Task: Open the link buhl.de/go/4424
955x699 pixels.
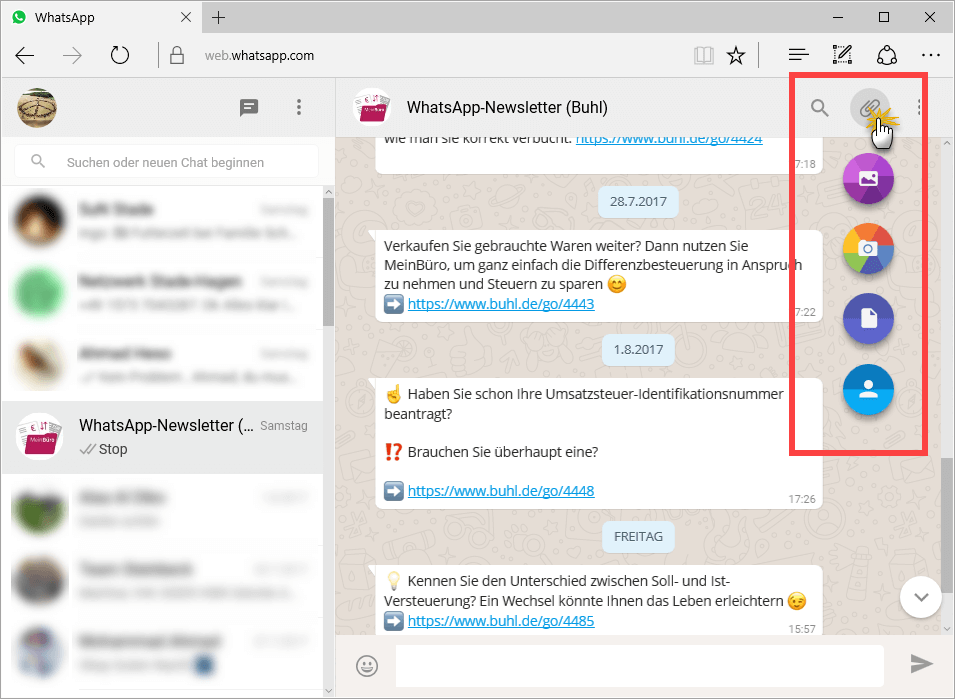Action: coord(669,139)
